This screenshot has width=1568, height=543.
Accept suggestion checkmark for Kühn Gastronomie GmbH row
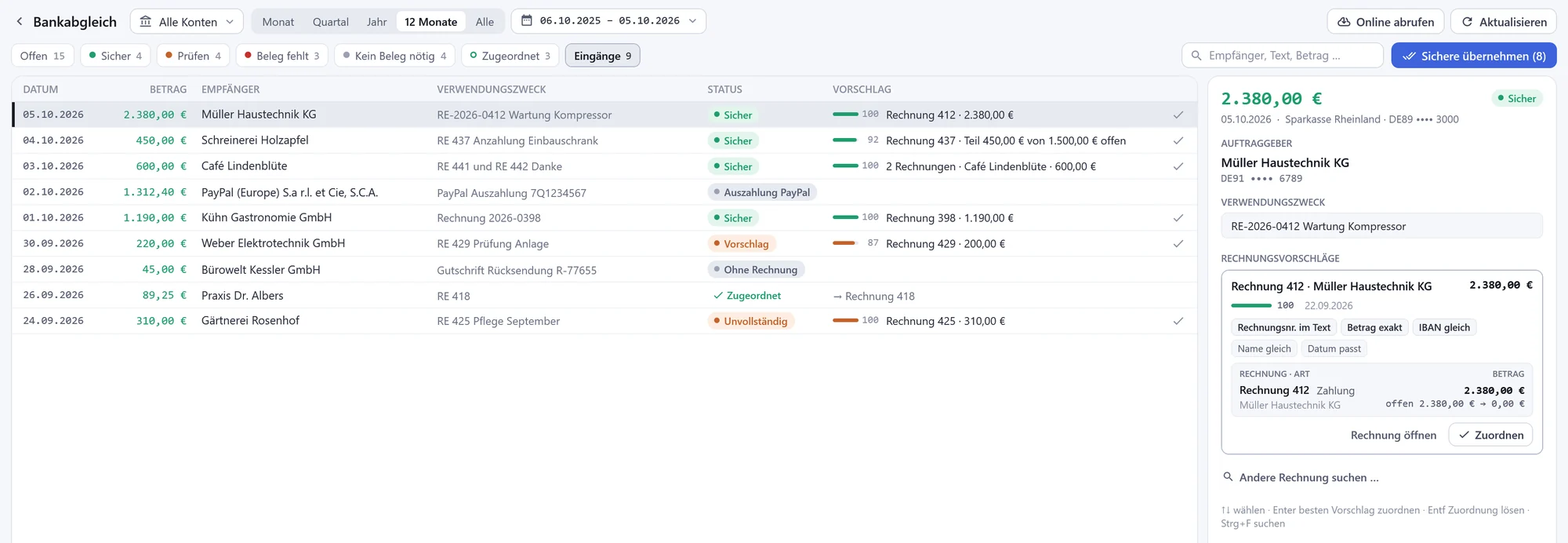[x=1178, y=218]
